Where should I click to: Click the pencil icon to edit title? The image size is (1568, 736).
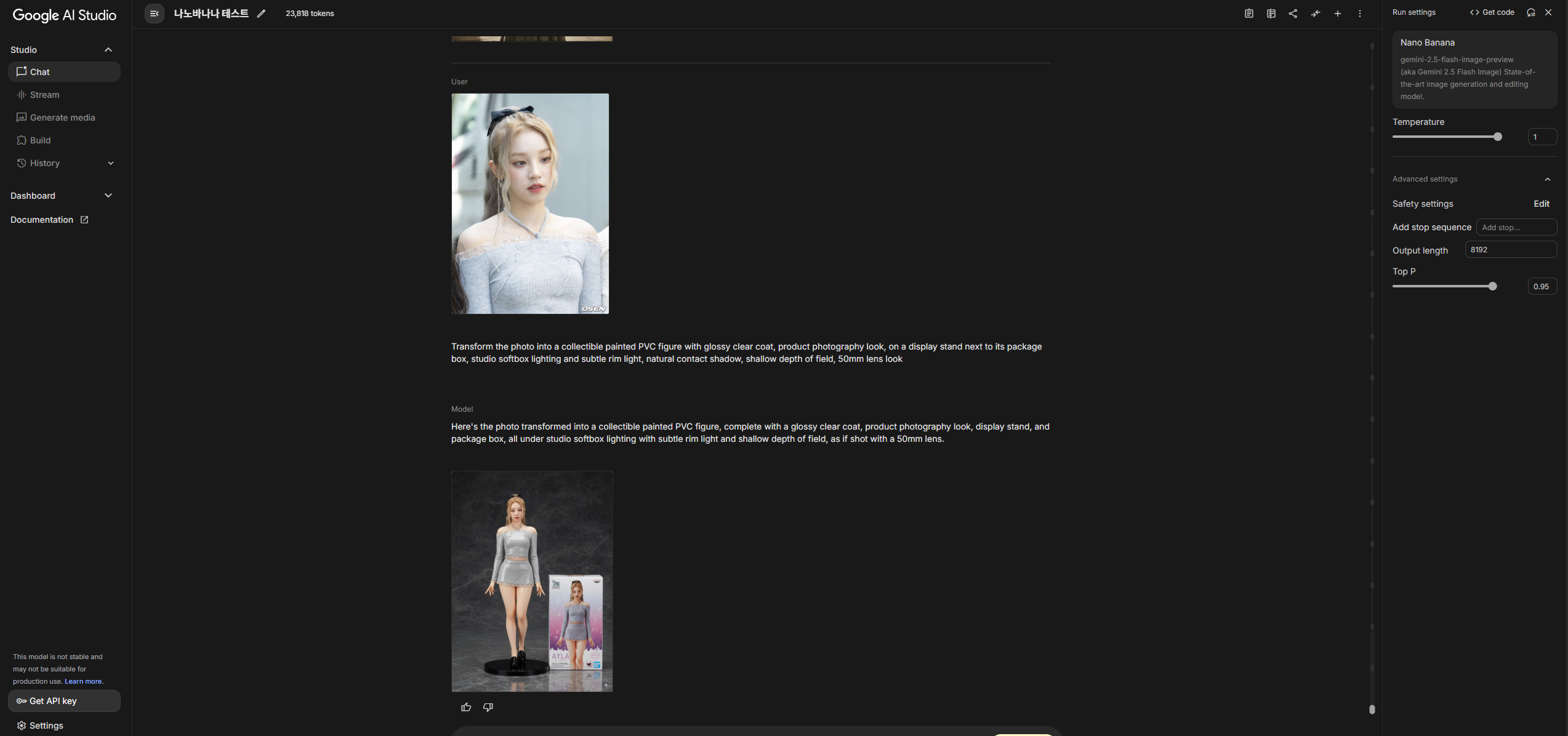261,14
